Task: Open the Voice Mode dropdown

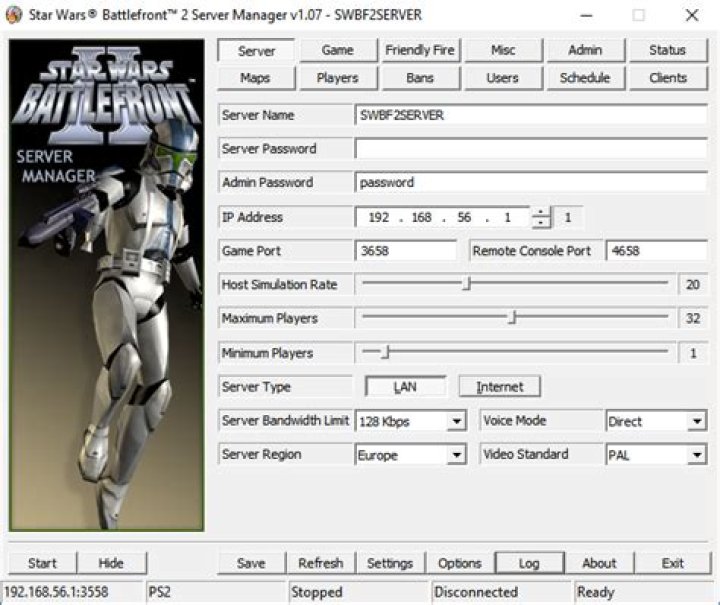Action: coord(697,422)
